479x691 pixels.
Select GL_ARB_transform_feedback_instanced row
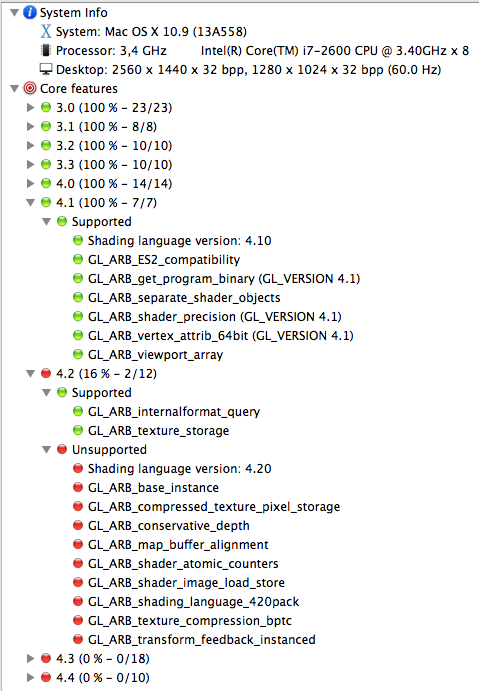click(x=202, y=639)
